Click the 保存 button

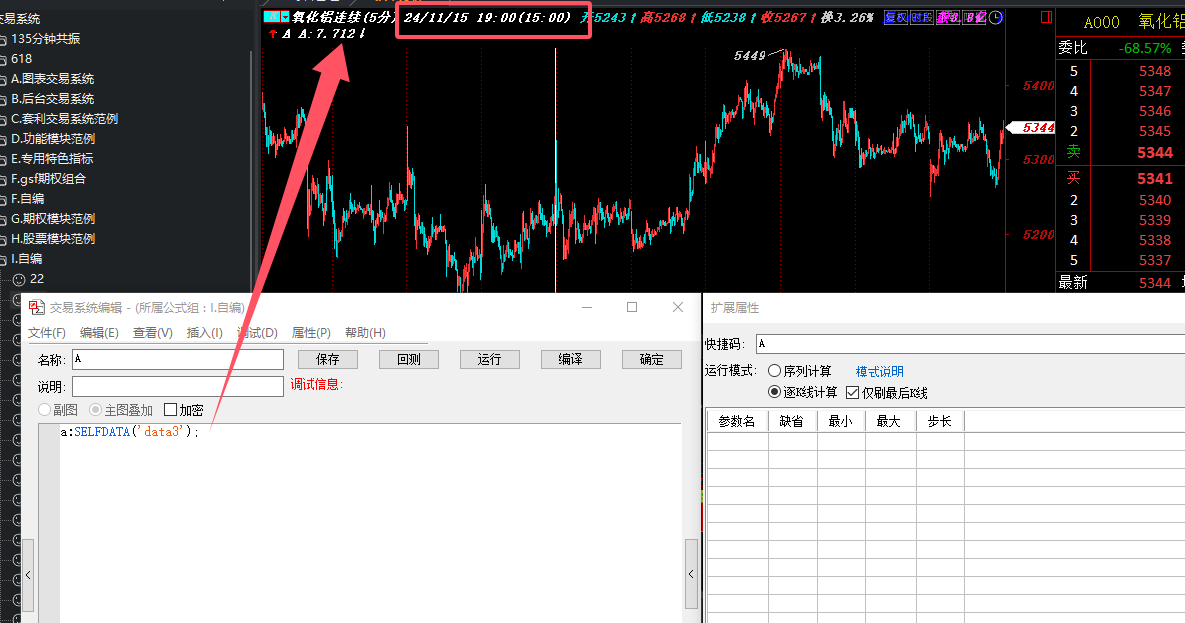click(x=327, y=359)
